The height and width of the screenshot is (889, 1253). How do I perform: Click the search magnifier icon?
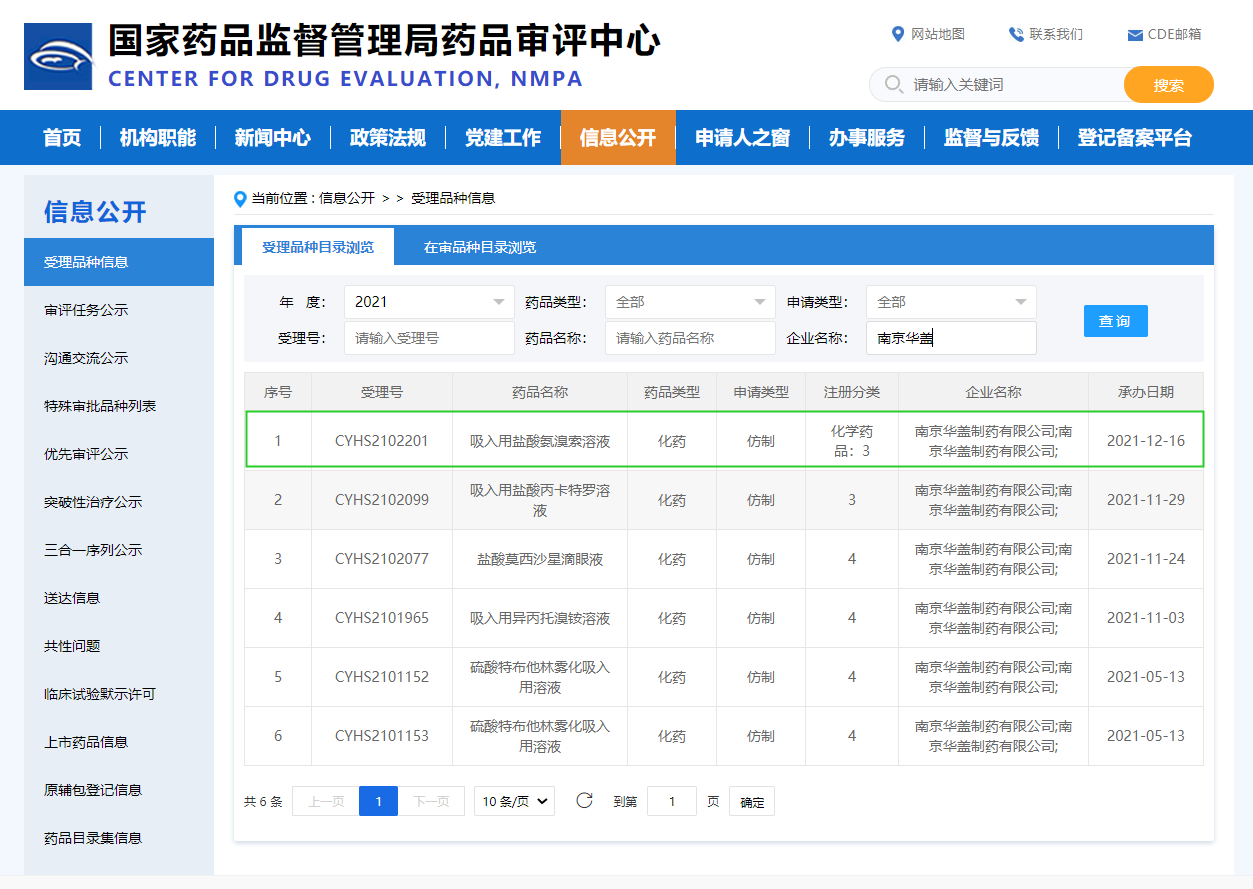tap(893, 85)
